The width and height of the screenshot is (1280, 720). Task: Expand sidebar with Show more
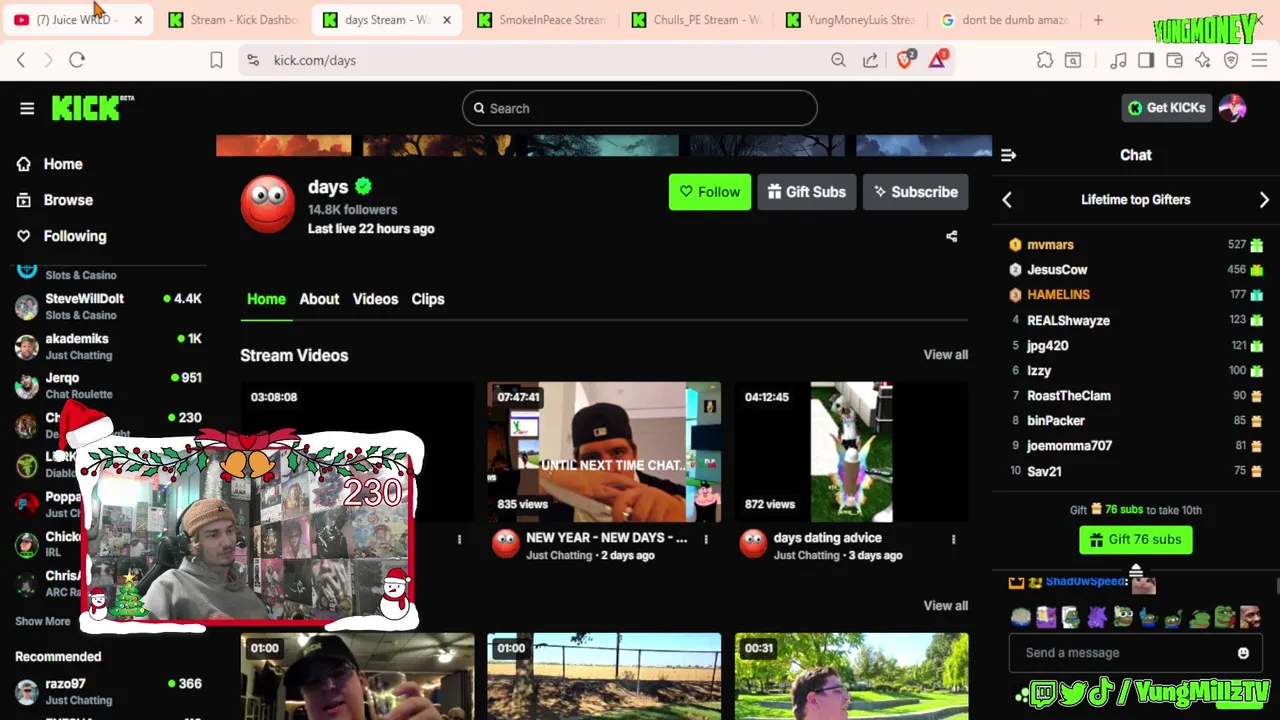(43, 621)
